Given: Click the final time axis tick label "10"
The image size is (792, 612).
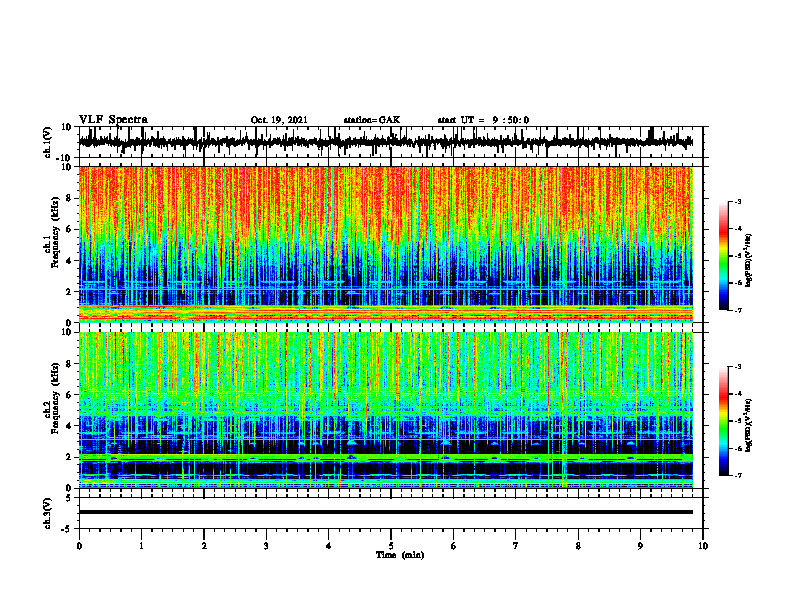Looking at the screenshot, I should pyautogui.click(x=703, y=546).
